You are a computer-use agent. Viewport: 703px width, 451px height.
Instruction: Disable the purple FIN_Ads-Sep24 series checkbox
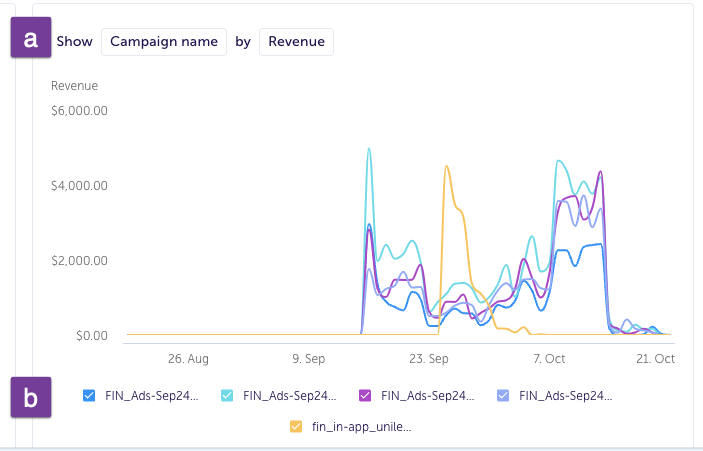pyautogui.click(x=366, y=395)
